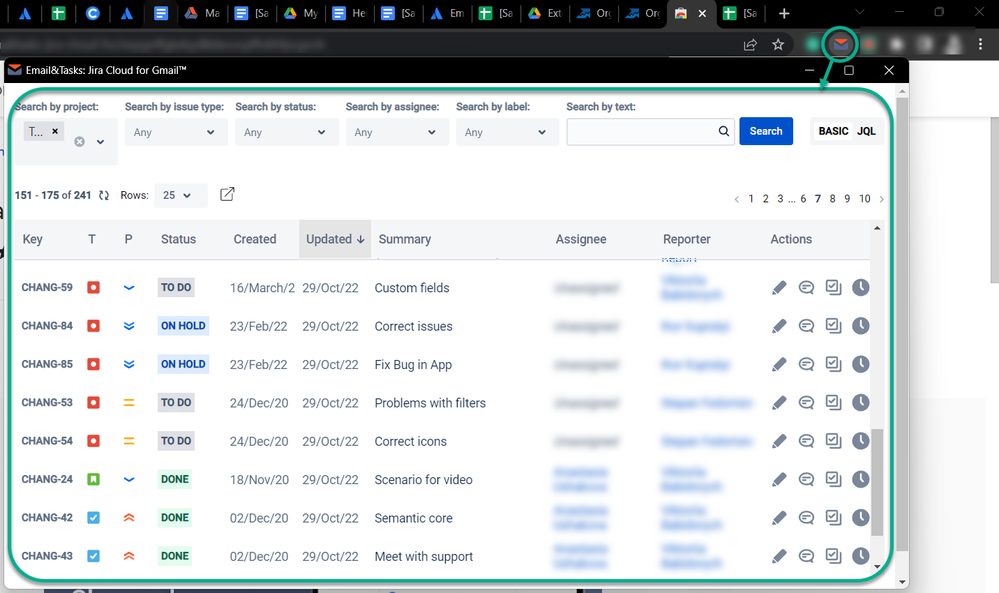This screenshot has width=999, height=593.
Task: Change rows per page dropdown
Action: (181, 196)
